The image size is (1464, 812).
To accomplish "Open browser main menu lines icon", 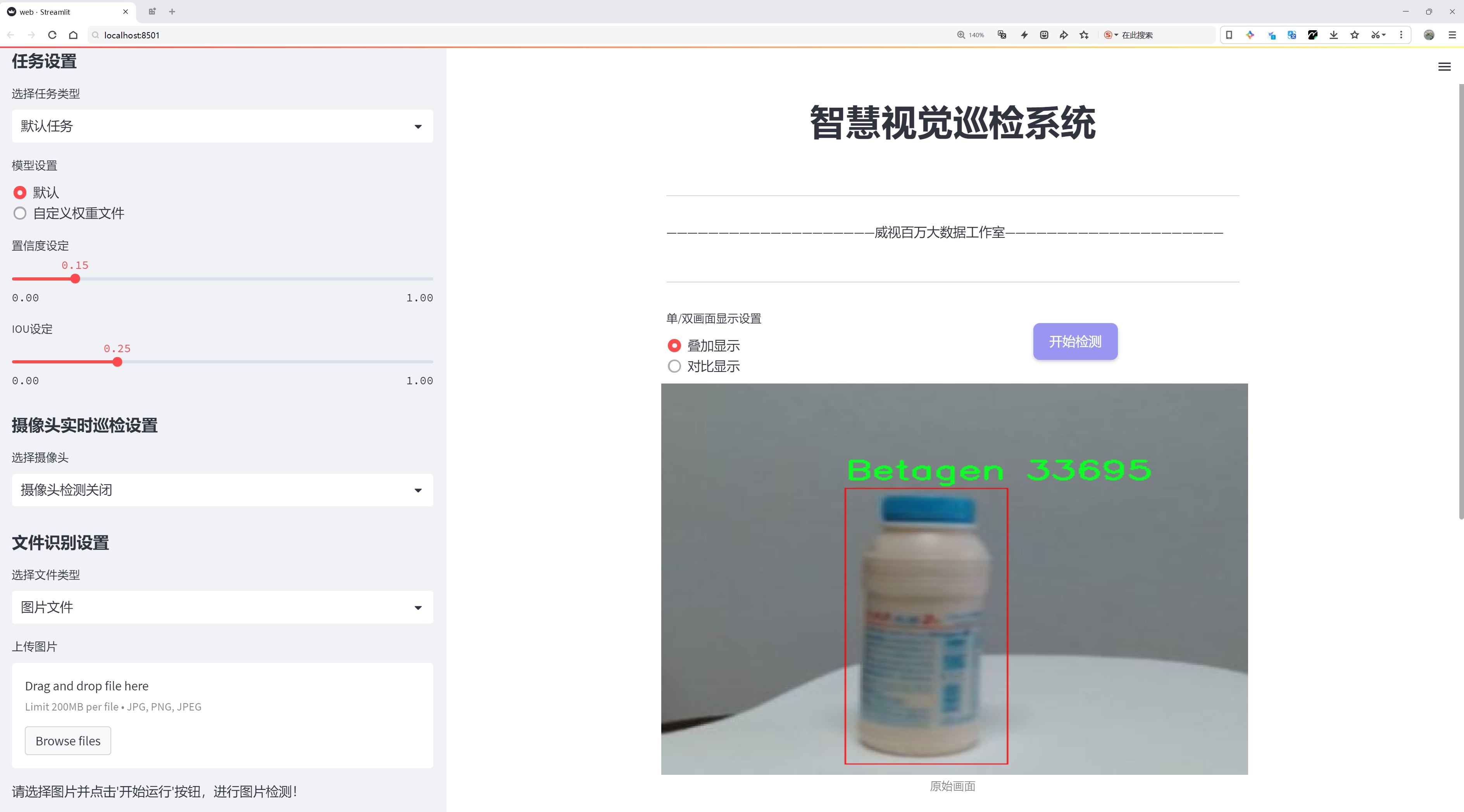I will point(1452,35).
